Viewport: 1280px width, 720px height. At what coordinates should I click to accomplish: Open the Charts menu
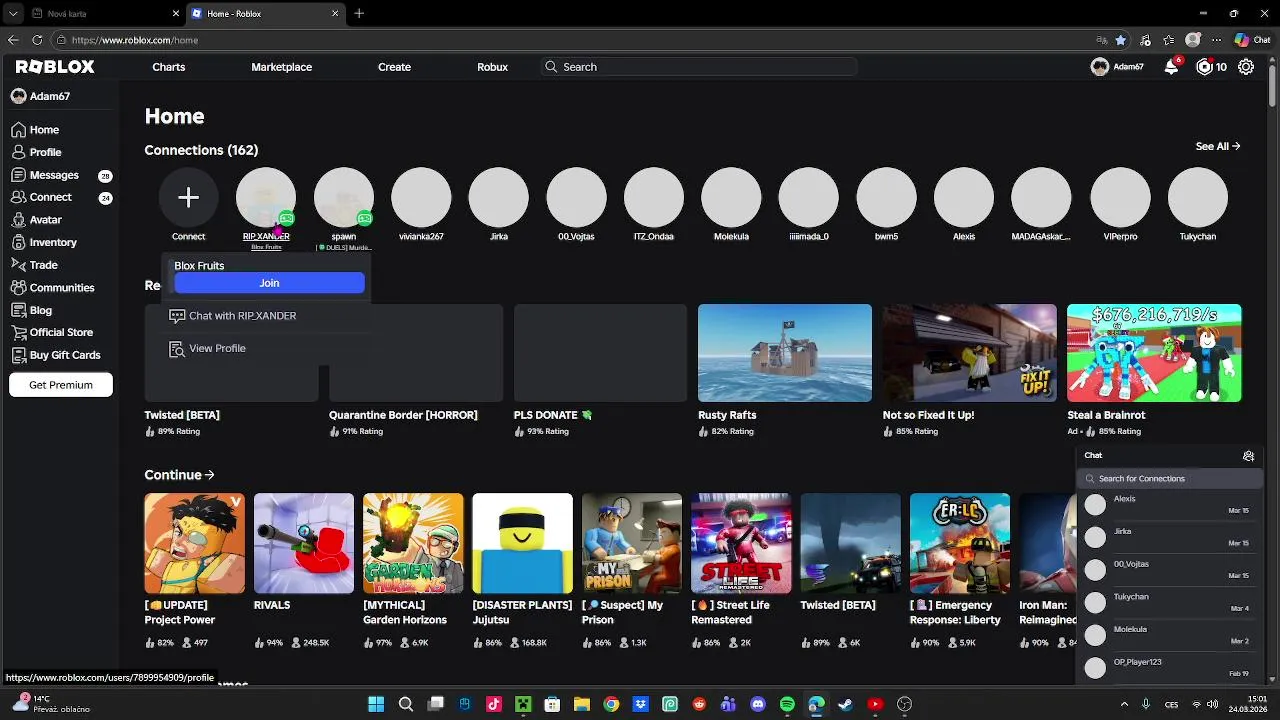pos(168,67)
